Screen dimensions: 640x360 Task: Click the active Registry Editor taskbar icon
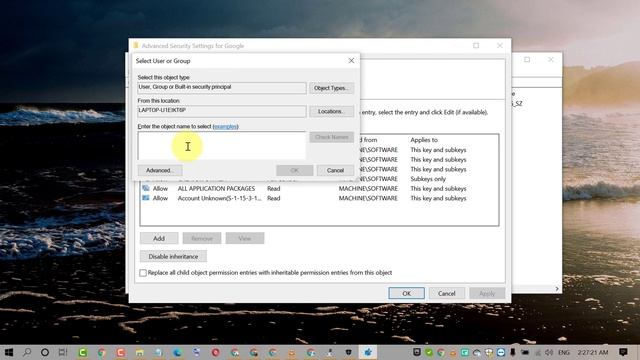[x=368, y=352]
